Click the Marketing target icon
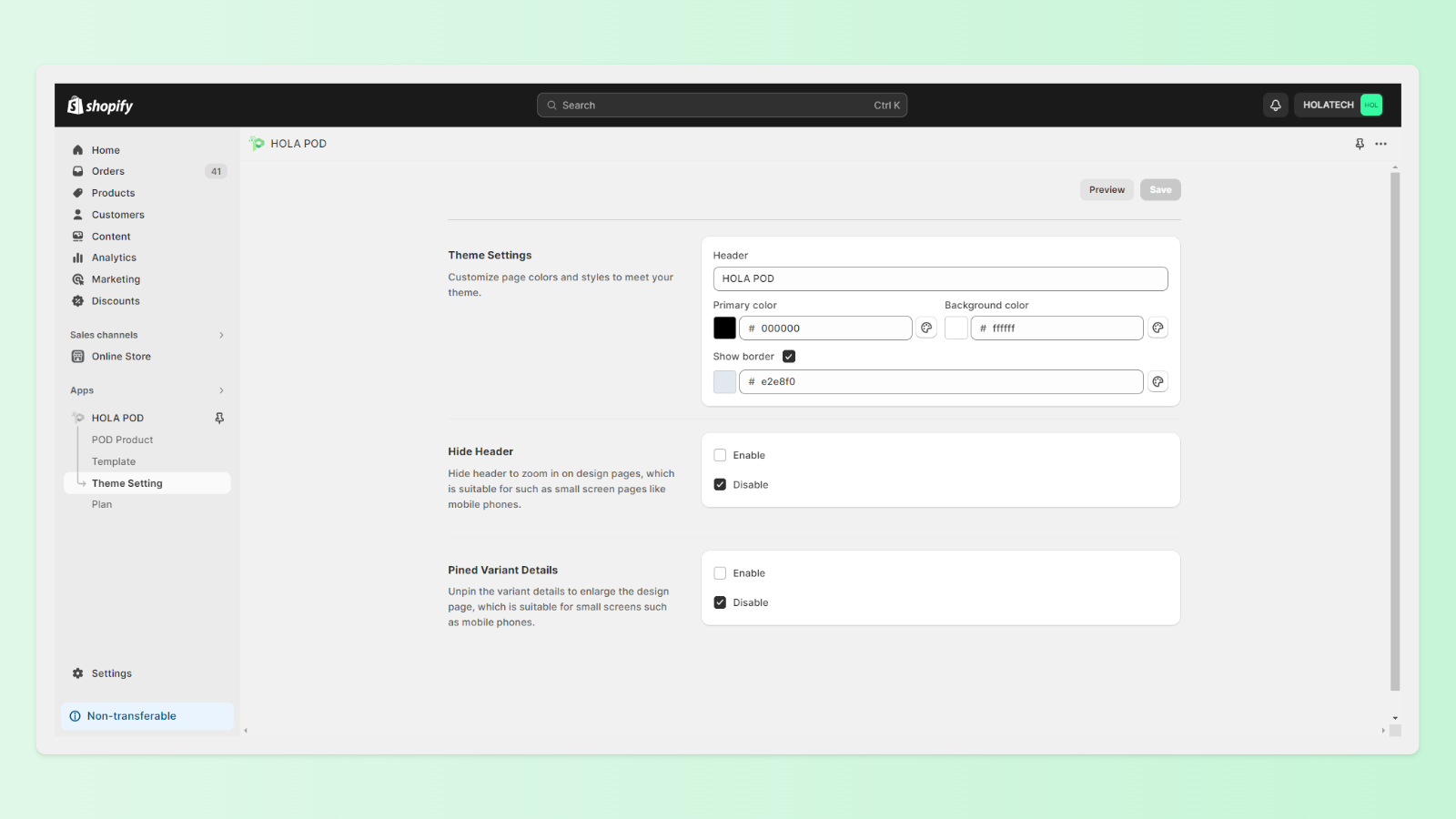The height and width of the screenshot is (819, 1456). pyautogui.click(x=78, y=279)
